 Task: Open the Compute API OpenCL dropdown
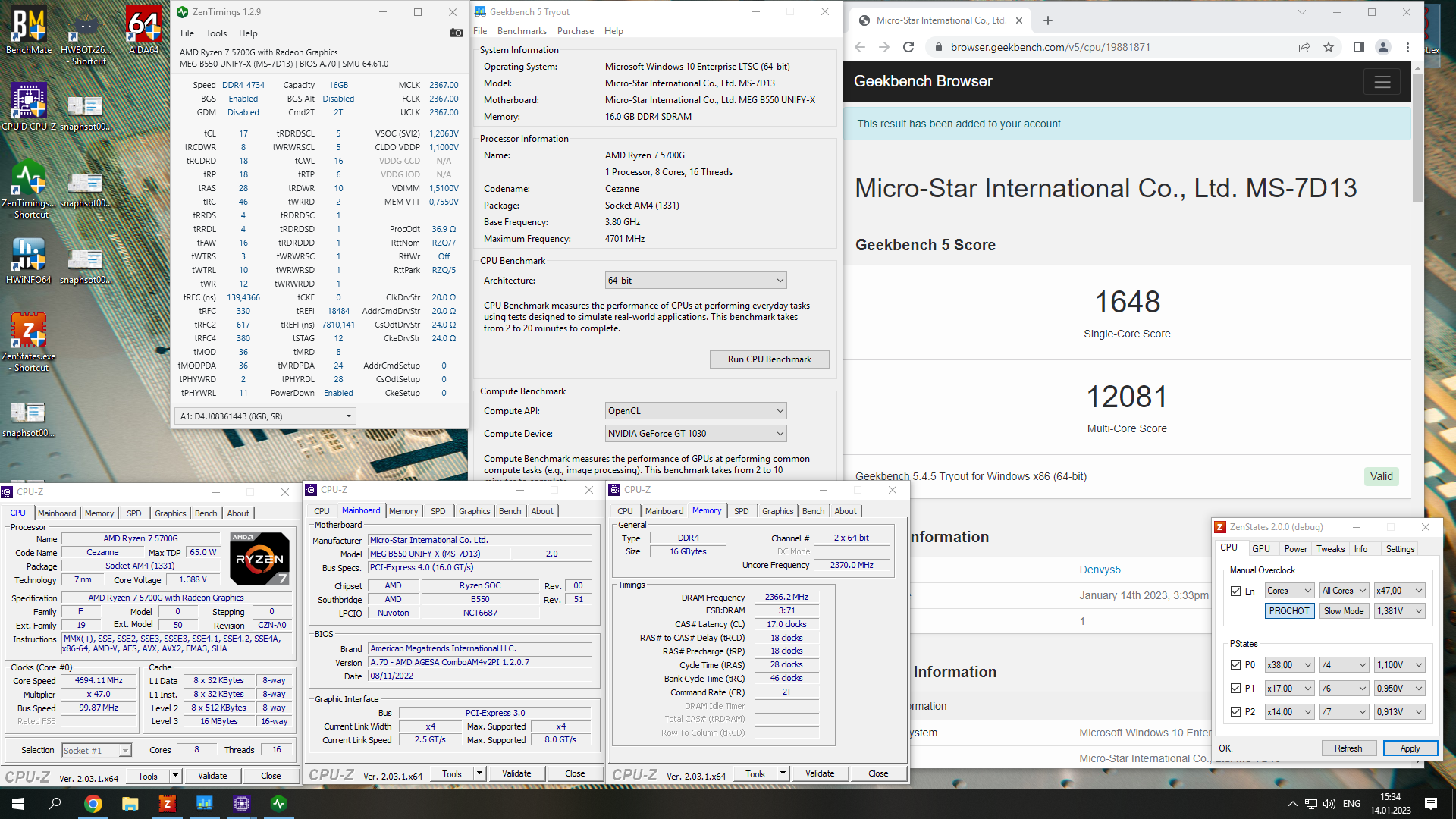tap(695, 411)
